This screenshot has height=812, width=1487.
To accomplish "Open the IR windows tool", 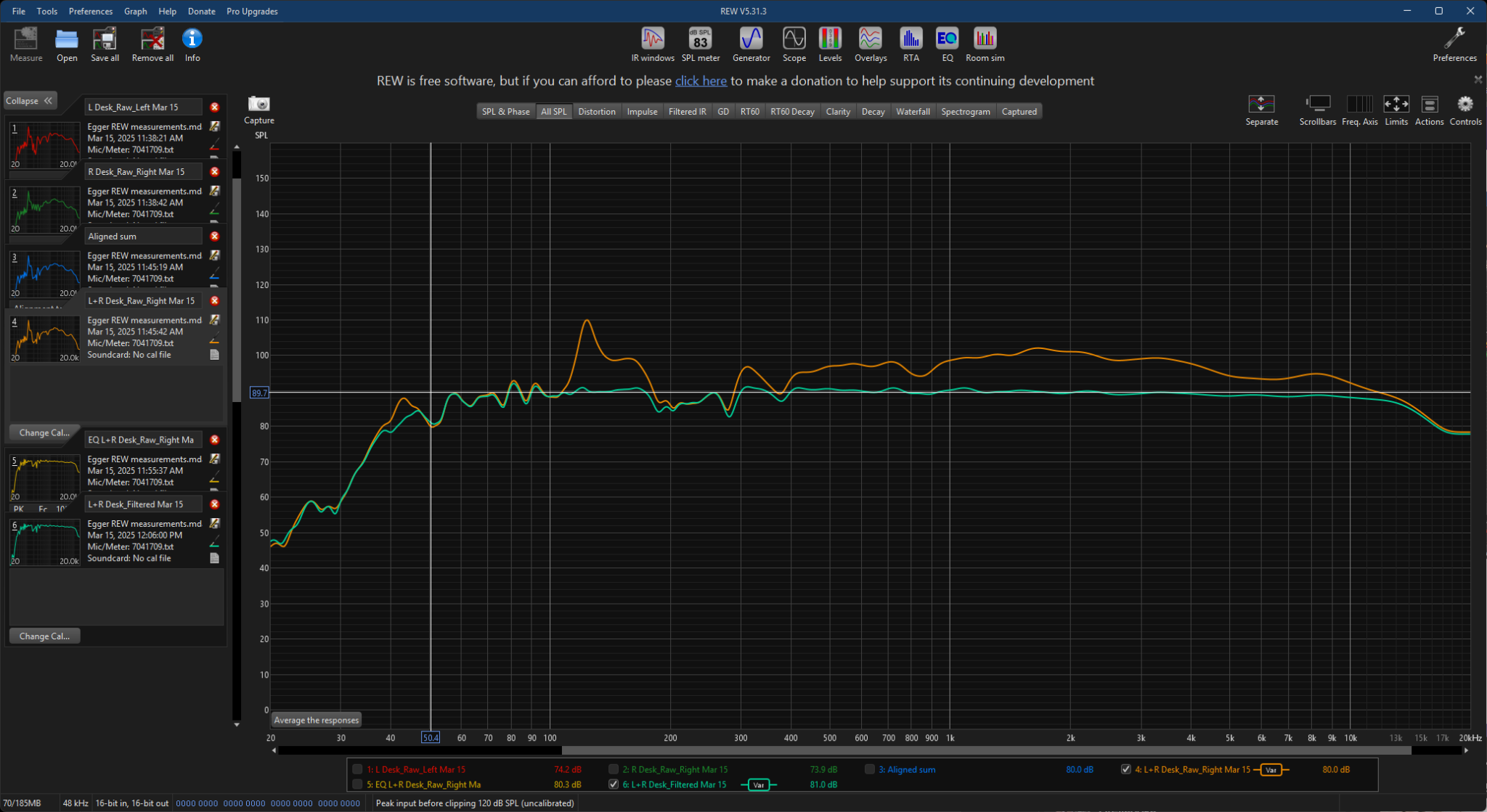I will pos(653,44).
